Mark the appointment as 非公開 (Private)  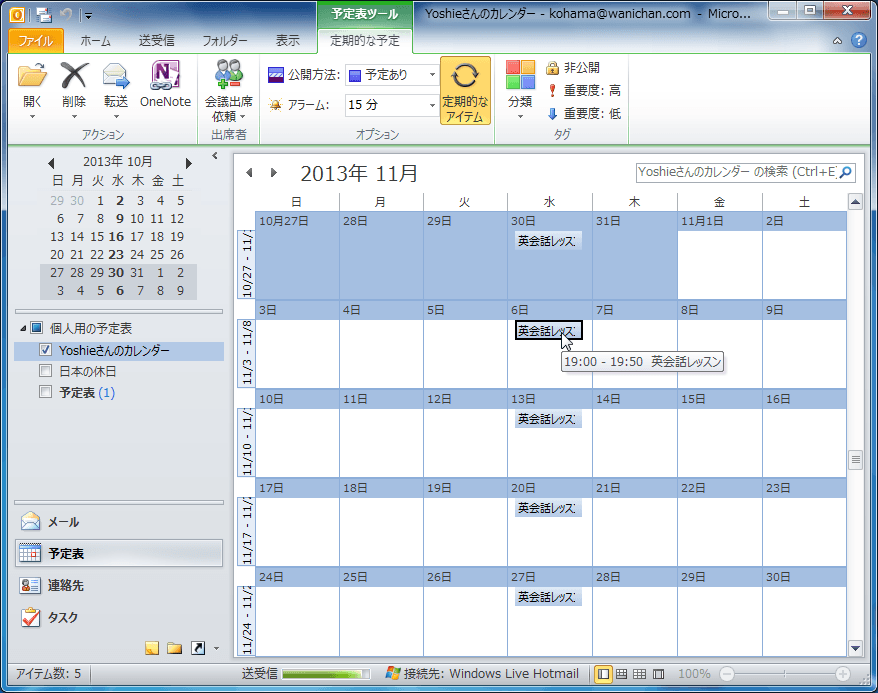(573, 68)
